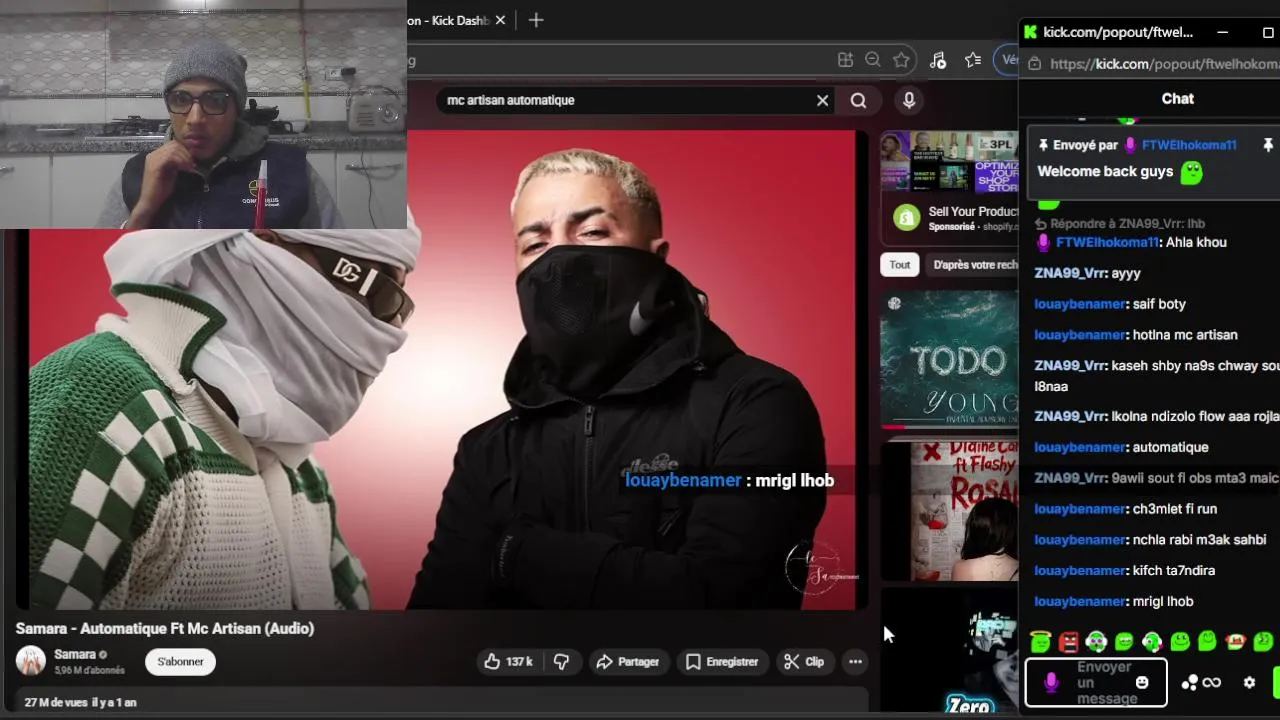Insert the red angry face emote
Viewport: 1280px width, 720px height.
(1069, 641)
